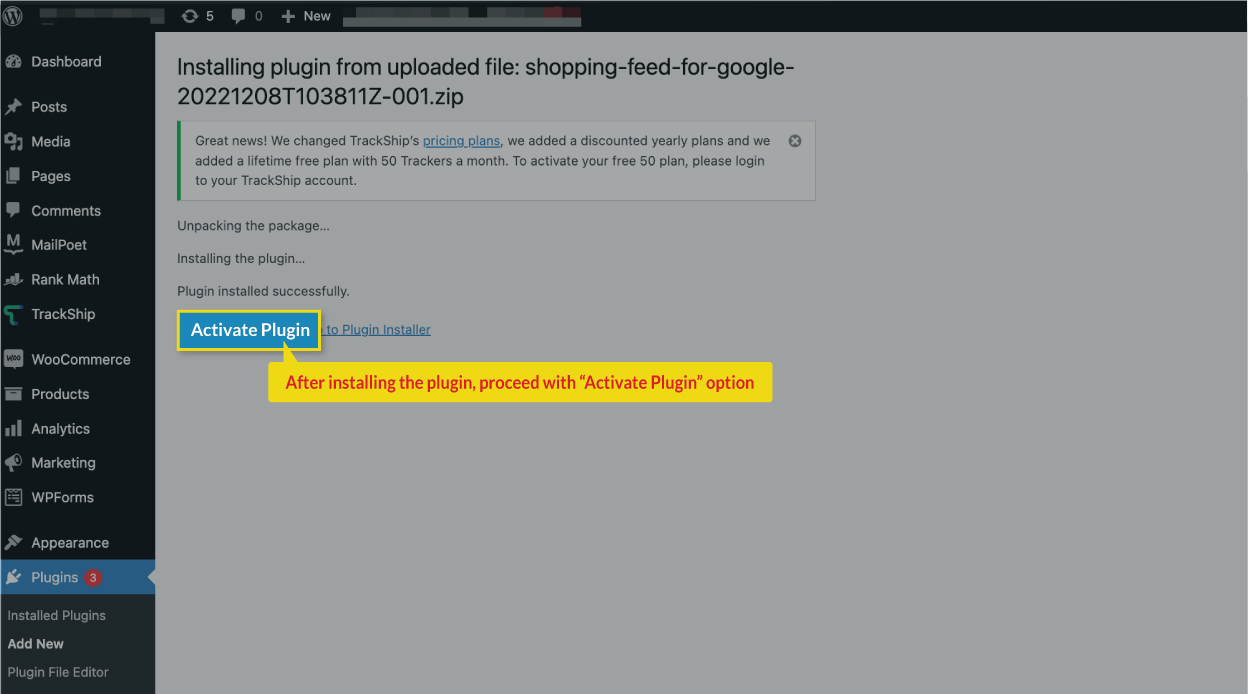Click the Comments speech bubble icon
The height and width of the screenshot is (694, 1248).
tap(13, 211)
